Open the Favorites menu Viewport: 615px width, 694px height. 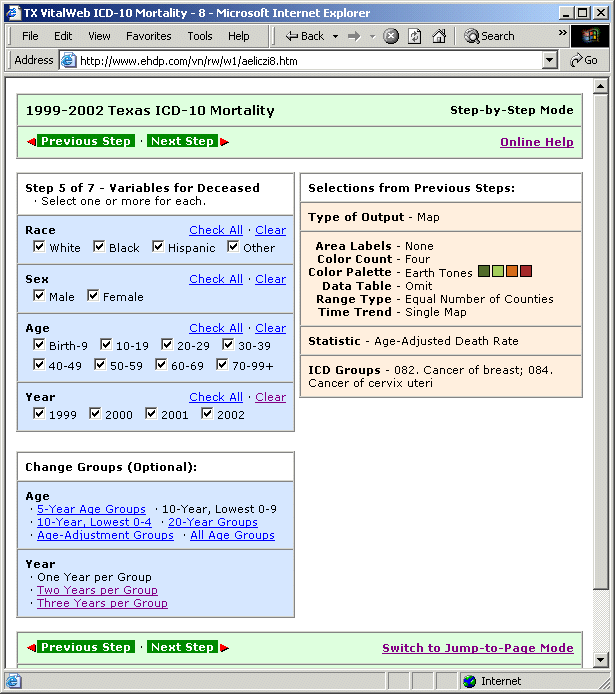click(148, 36)
